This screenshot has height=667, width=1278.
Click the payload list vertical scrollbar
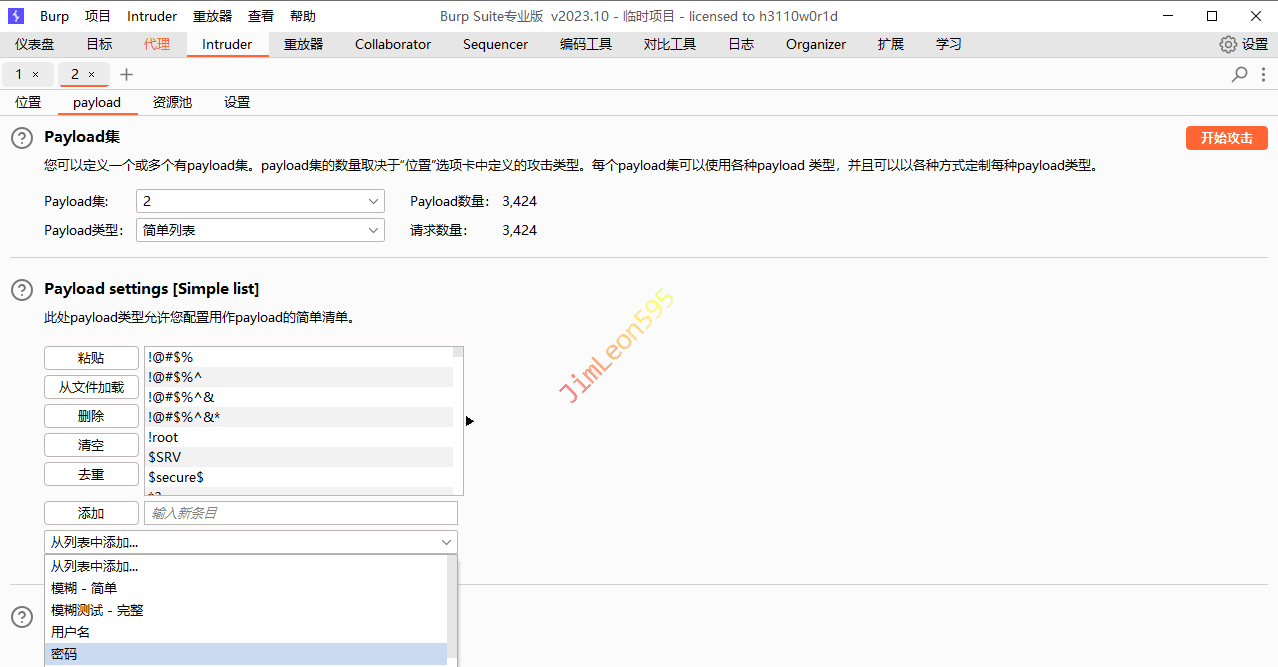(458, 420)
